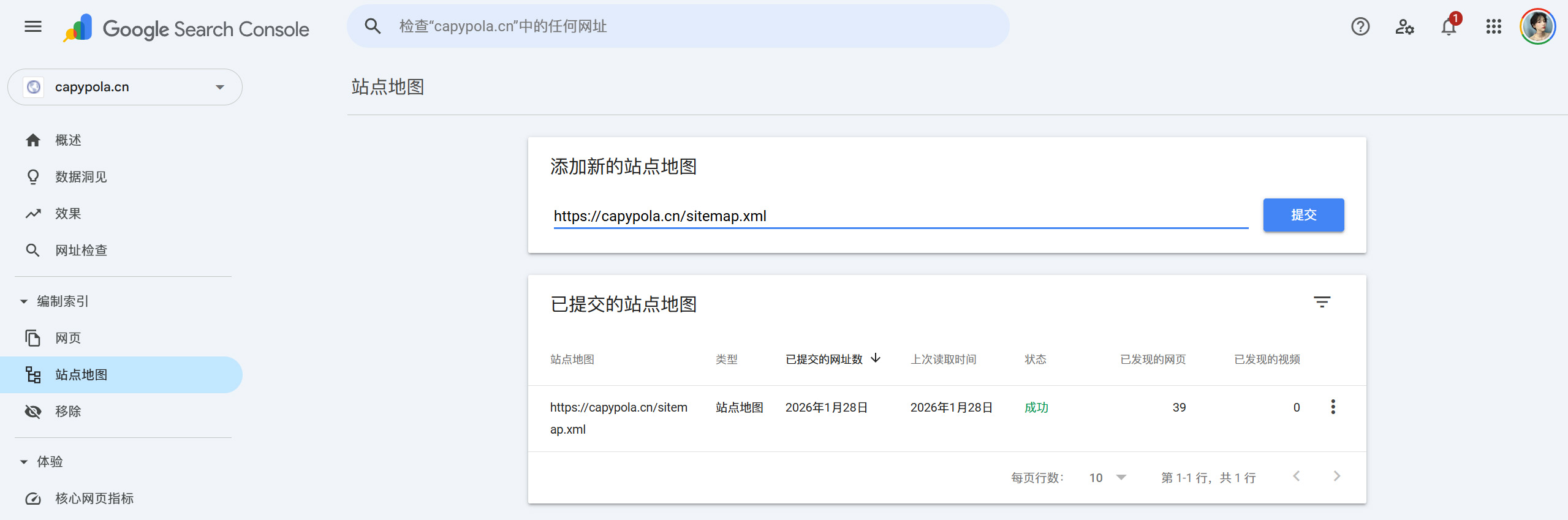Click the 提交 submit button
This screenshot has width=1568, height=520.
click(1303, 215)
